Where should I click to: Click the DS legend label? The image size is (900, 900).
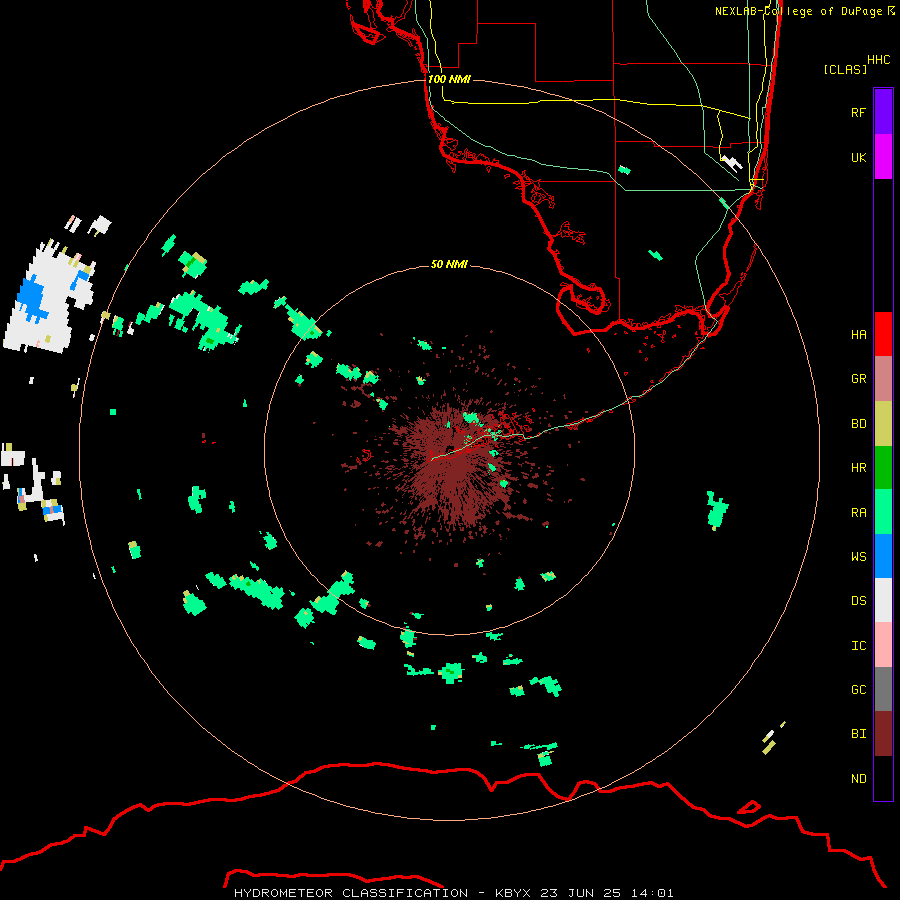(x=858, y=600)
